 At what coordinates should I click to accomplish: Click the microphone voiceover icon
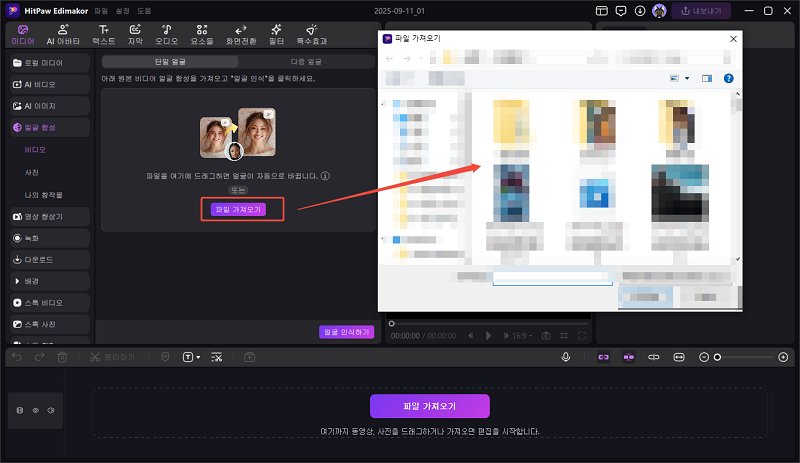tap(566, 357)
